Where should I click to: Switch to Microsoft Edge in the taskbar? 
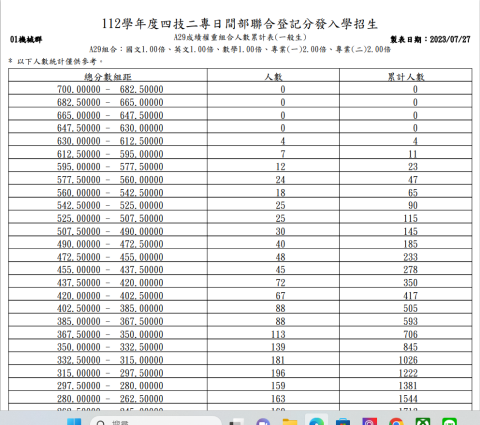click(x=316, y=421)
